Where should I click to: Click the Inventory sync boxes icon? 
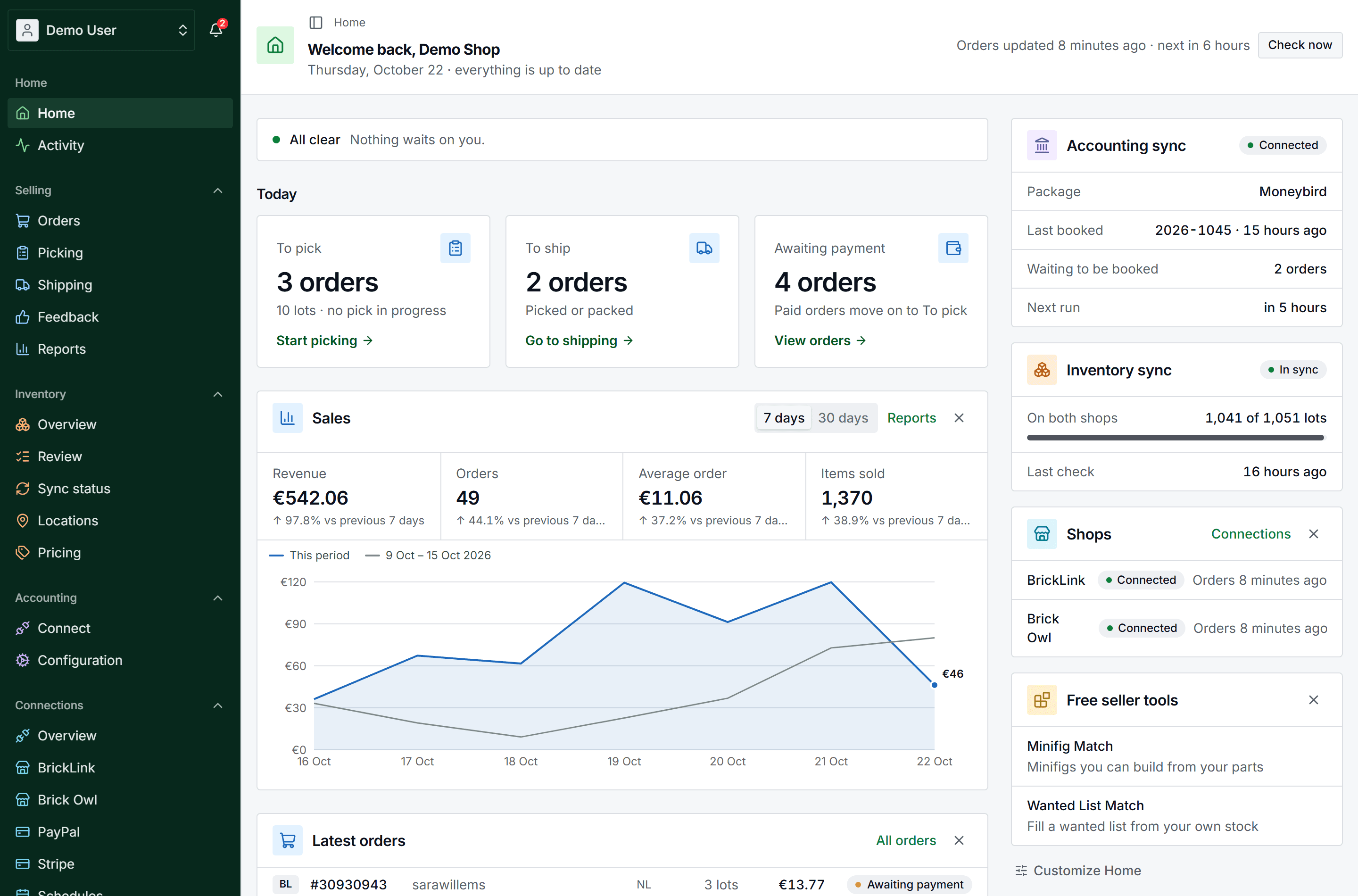1042,370
